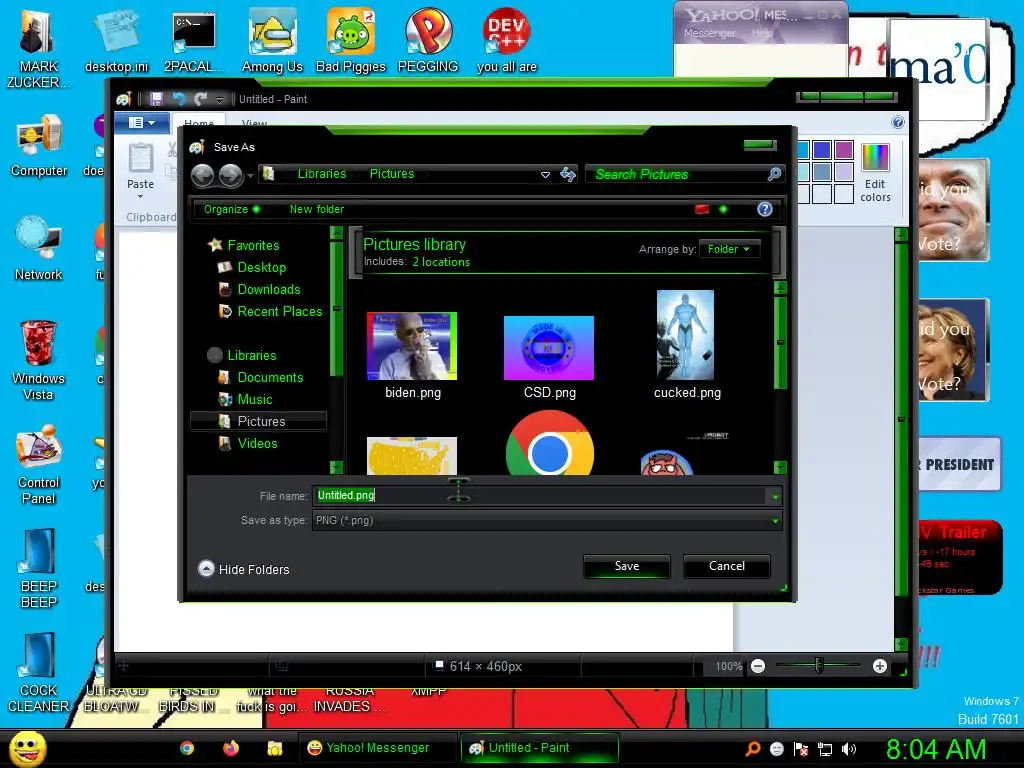The image size is (1024, 768).
Task: Select Libraries in the navigation pane
Action: click(x=242, y=355)
